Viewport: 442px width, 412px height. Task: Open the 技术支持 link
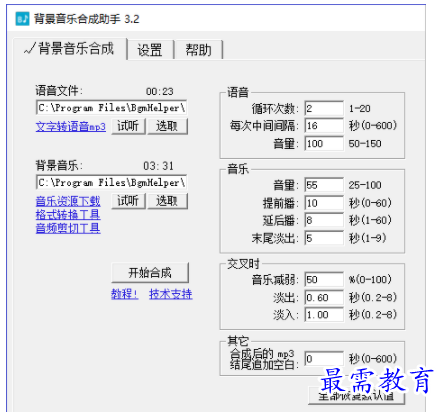tap(171, 294)
